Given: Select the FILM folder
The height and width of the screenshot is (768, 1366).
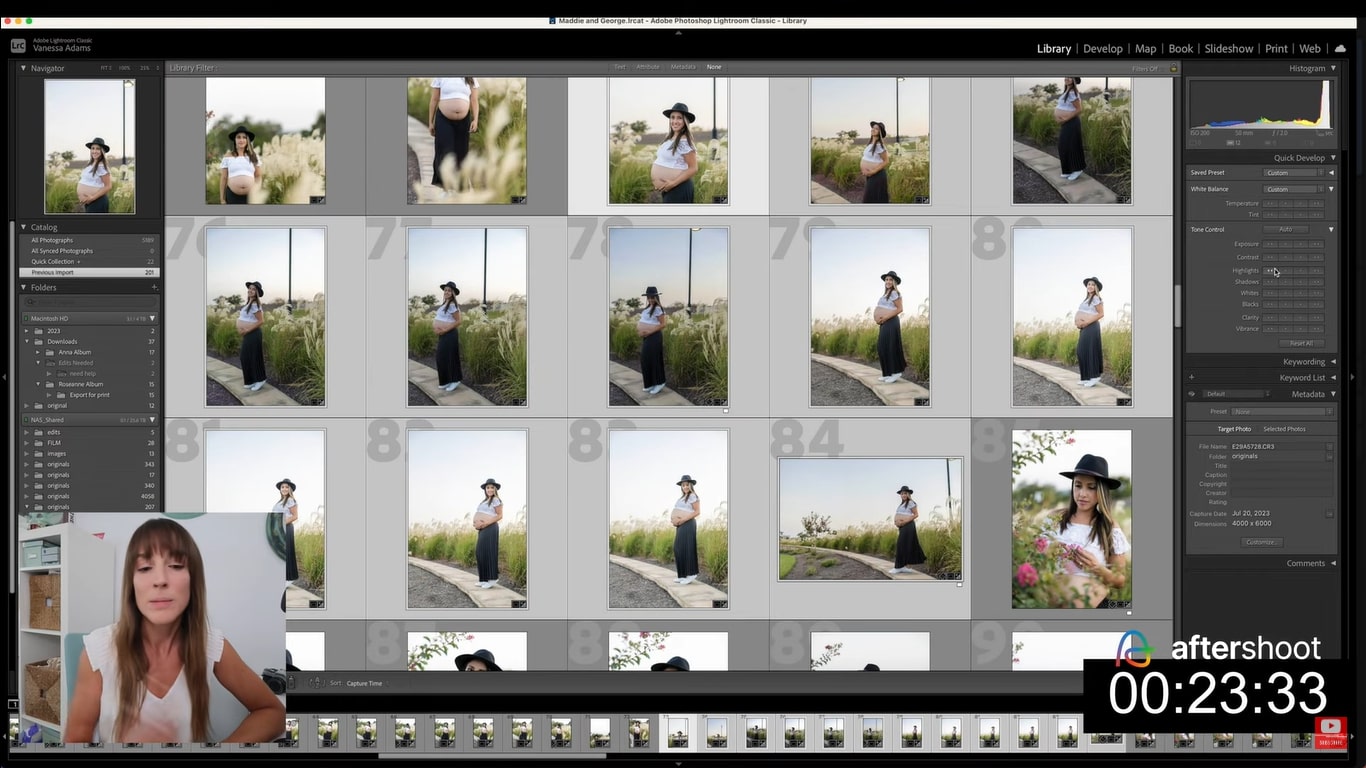Looking at the screenshot, I should click(x=90, y=442).
